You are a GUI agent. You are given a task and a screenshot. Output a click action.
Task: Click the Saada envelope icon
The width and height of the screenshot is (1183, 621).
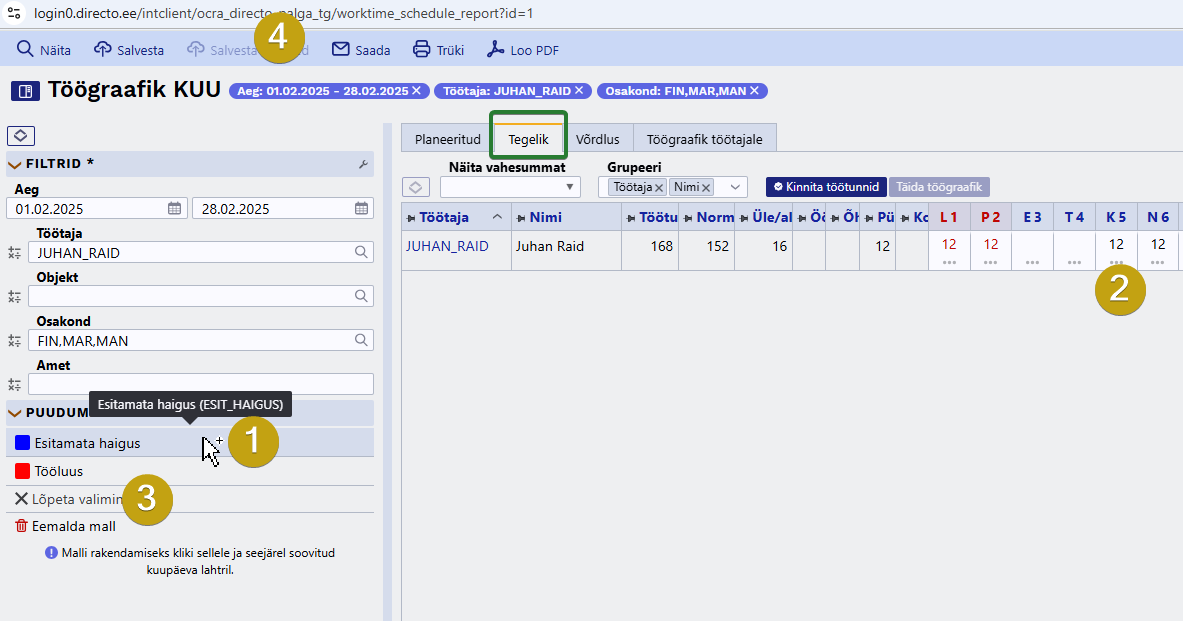[x=341, y=49]
